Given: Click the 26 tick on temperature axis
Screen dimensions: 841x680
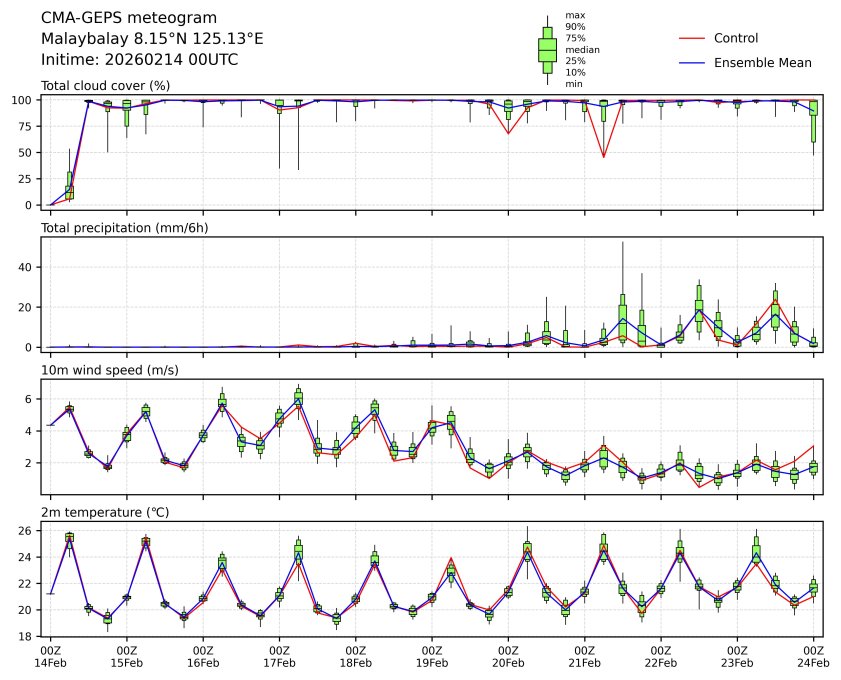Looking at the screenshot, I should [x=29, y=531].
